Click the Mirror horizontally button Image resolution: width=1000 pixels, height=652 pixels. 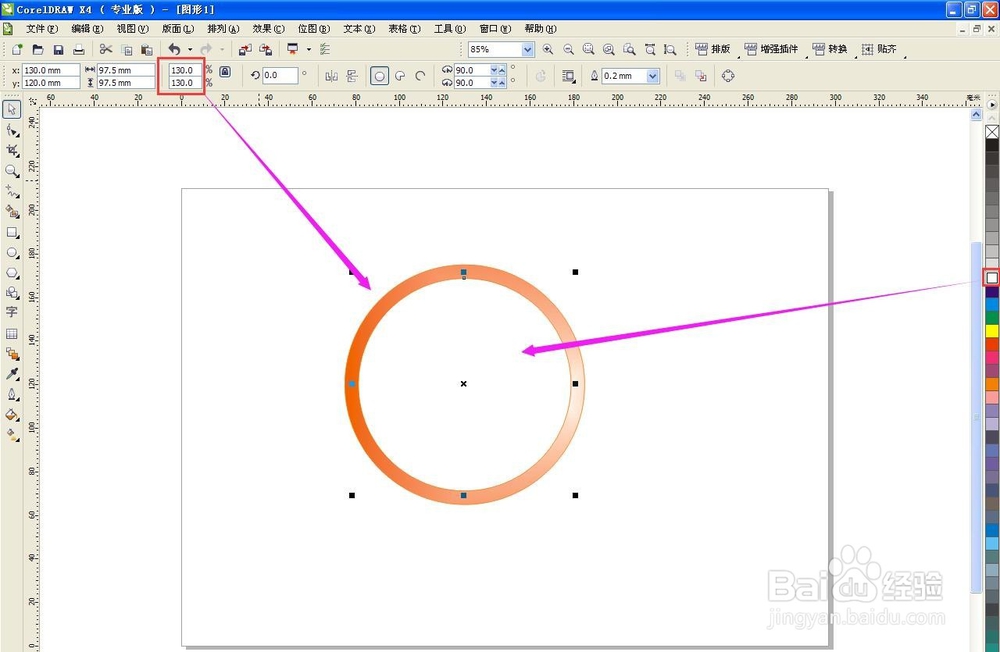pyautogui.click(x=332, y=76)
